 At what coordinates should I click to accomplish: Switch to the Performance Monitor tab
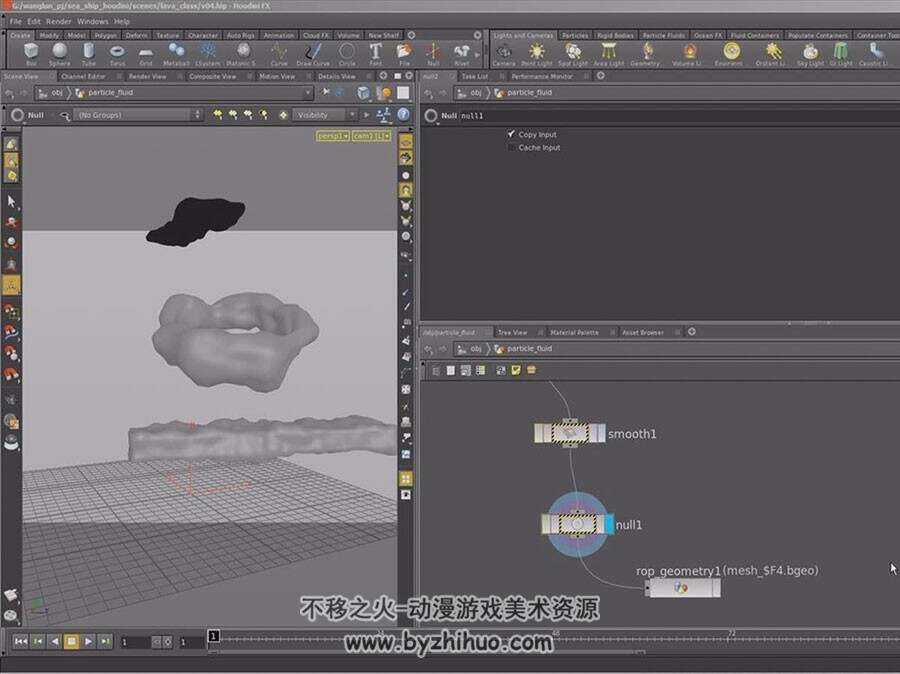[x=542, y=76]
